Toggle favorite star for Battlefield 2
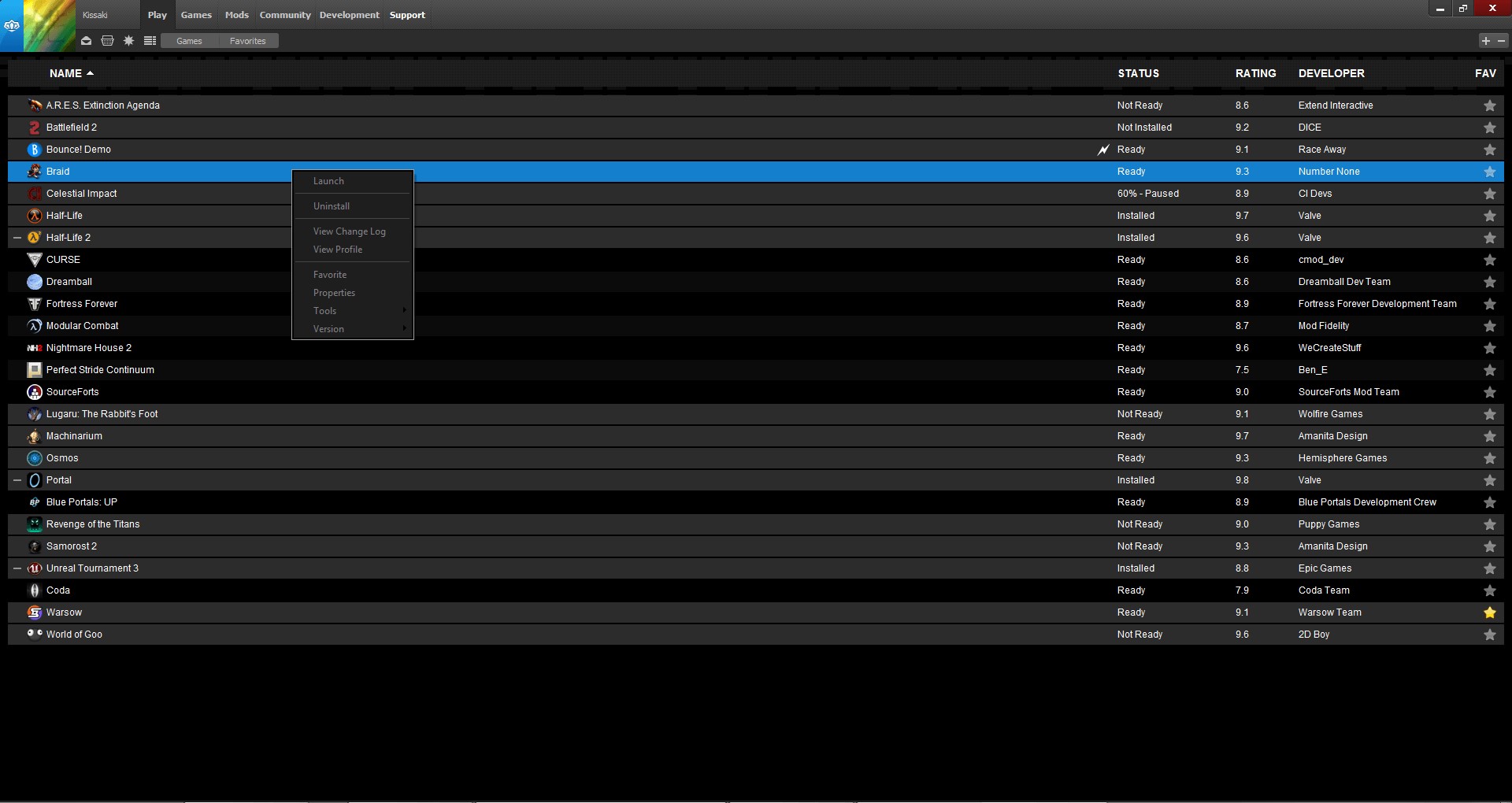Viewport: 1512px width, 803px height. pos(1489,128)
